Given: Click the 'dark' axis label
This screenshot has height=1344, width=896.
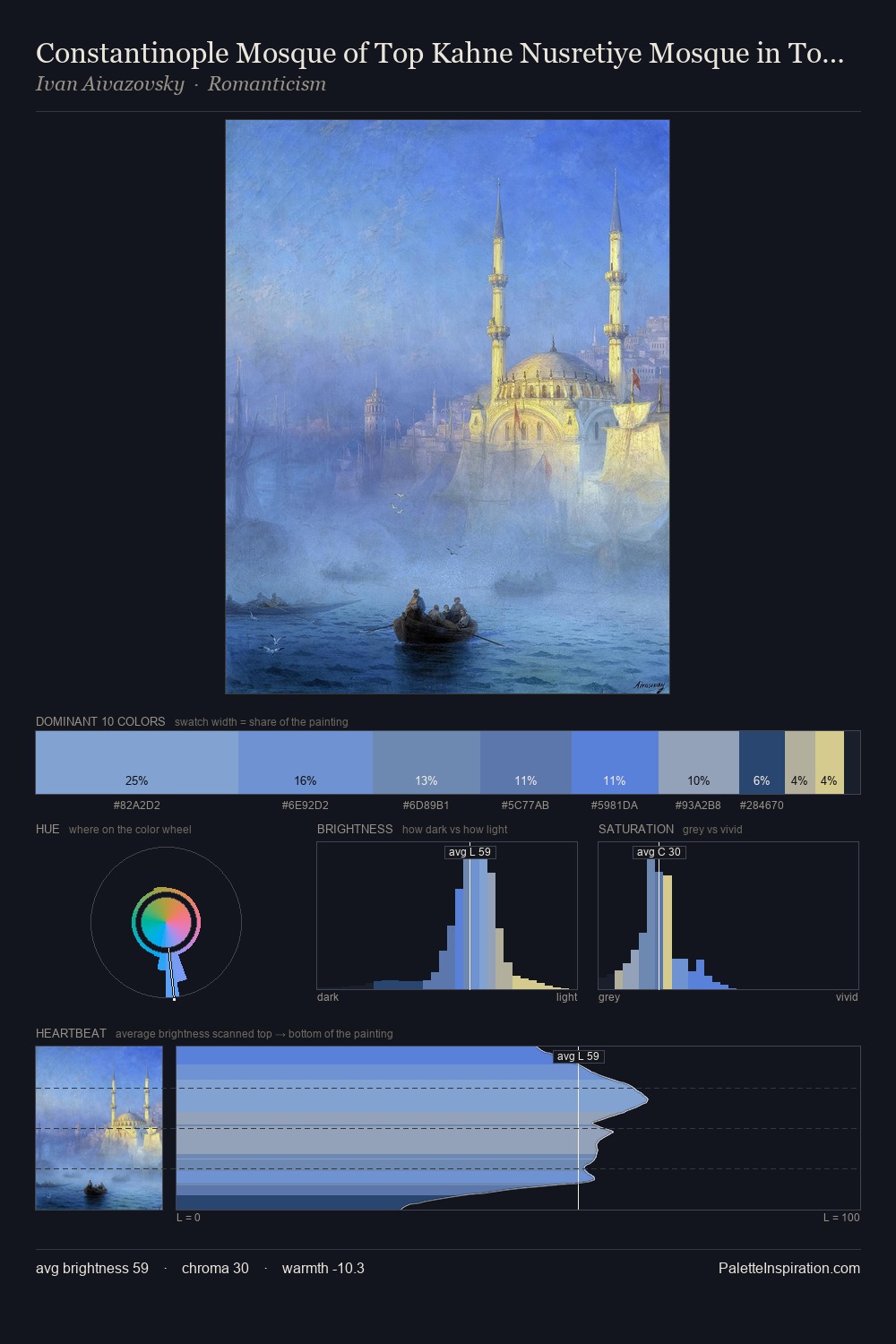Looking at the screenshot, I should coord(328,997).
